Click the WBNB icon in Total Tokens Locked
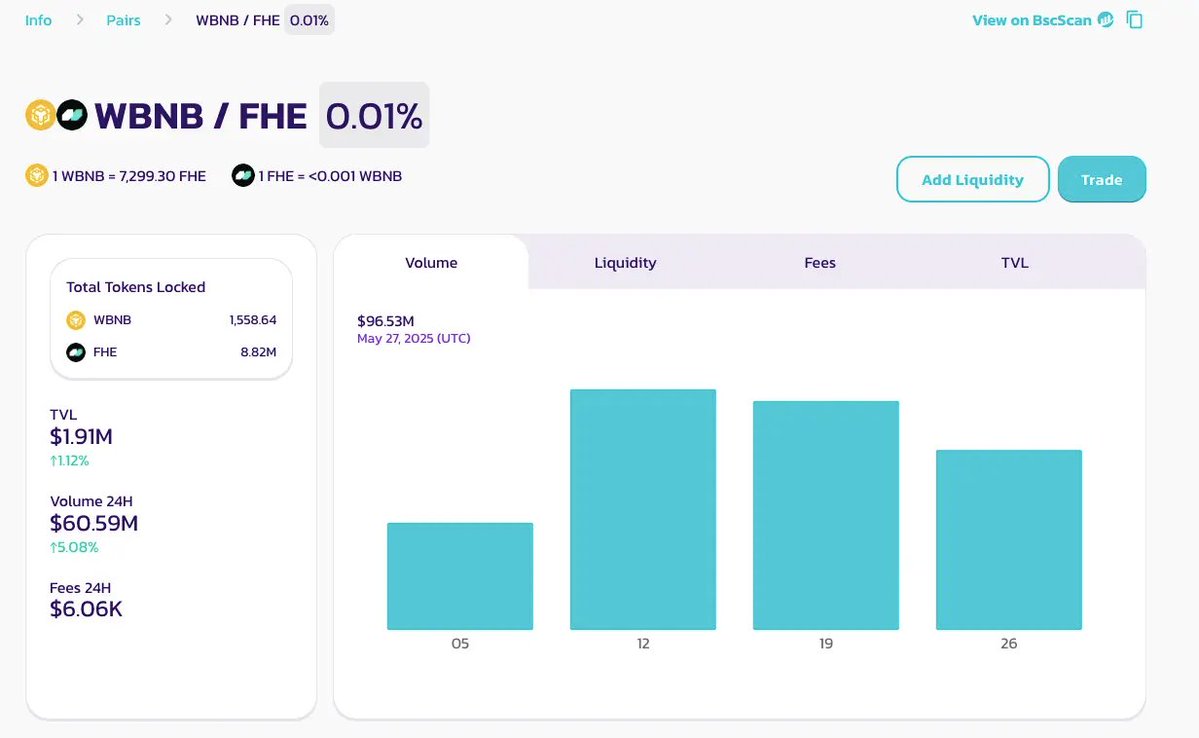 click(x=76, y=320)
